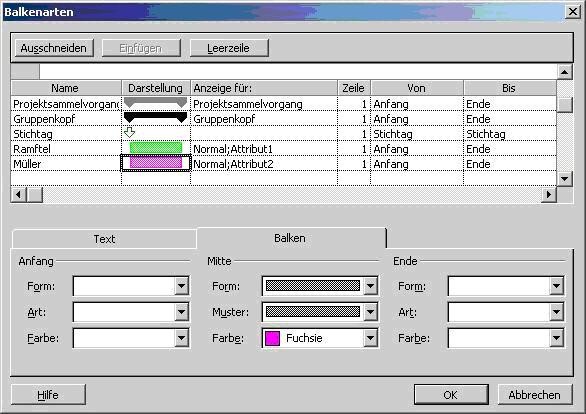Open the Anfang Form dropdown
Viewport: 586px width, 414px height.
click(x=181, y=286)
